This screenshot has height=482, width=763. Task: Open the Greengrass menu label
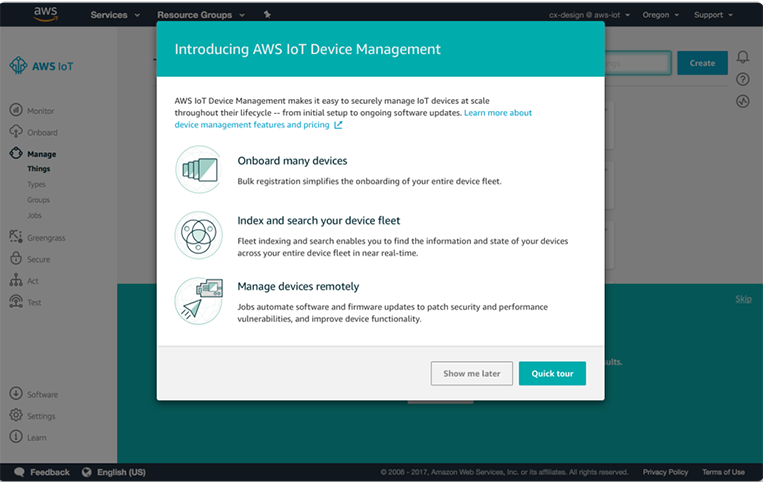(x=46, y=238)
